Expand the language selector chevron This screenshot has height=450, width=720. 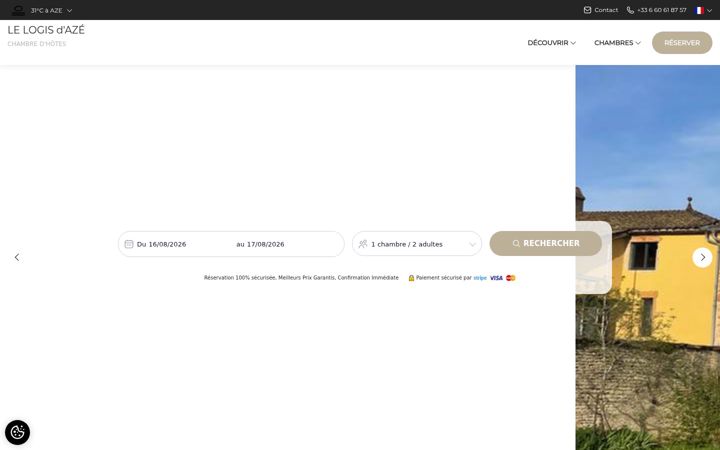point(709,11)
